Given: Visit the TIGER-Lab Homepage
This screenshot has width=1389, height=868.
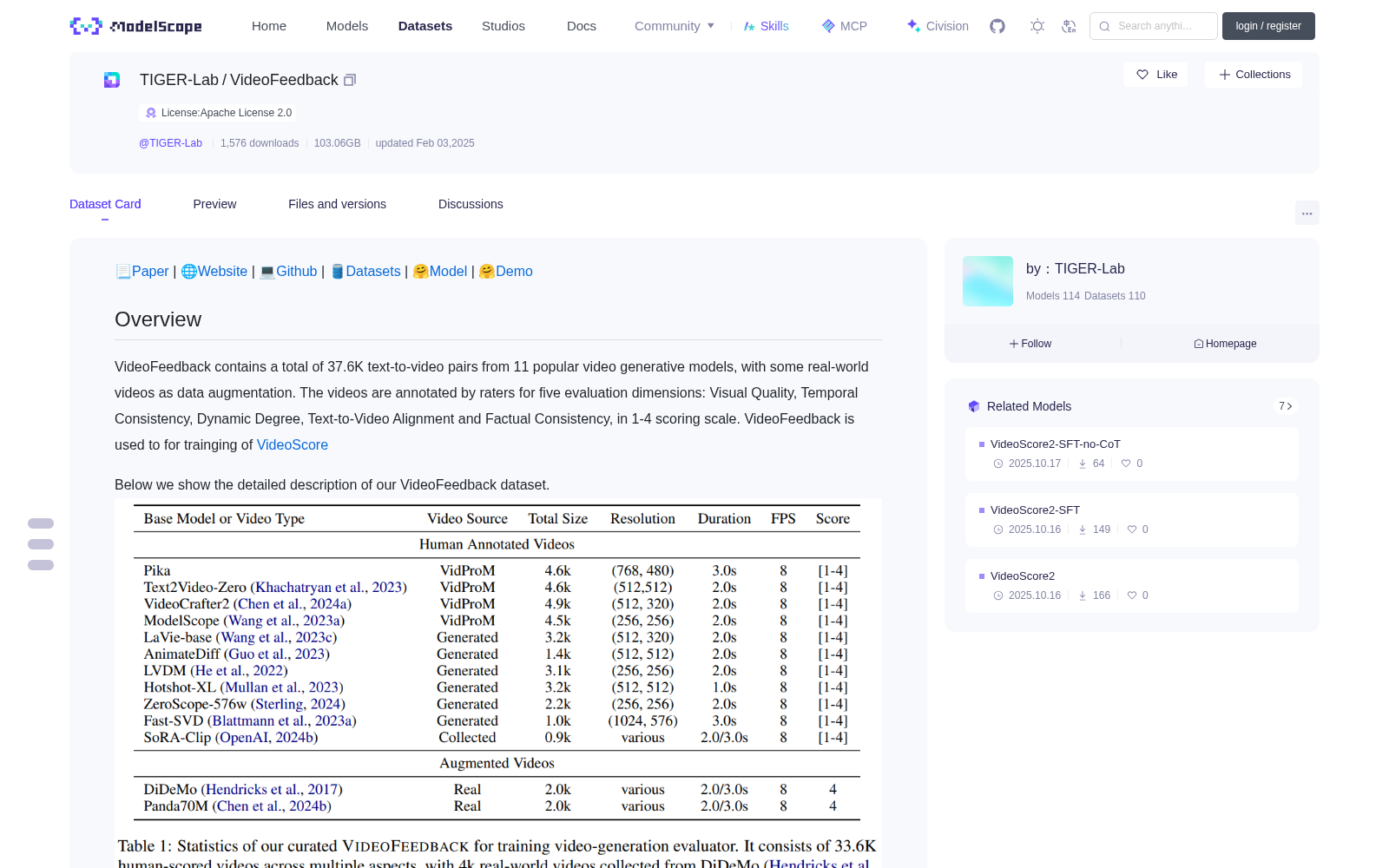Looking at the screenshot, I should (1225, 344).
